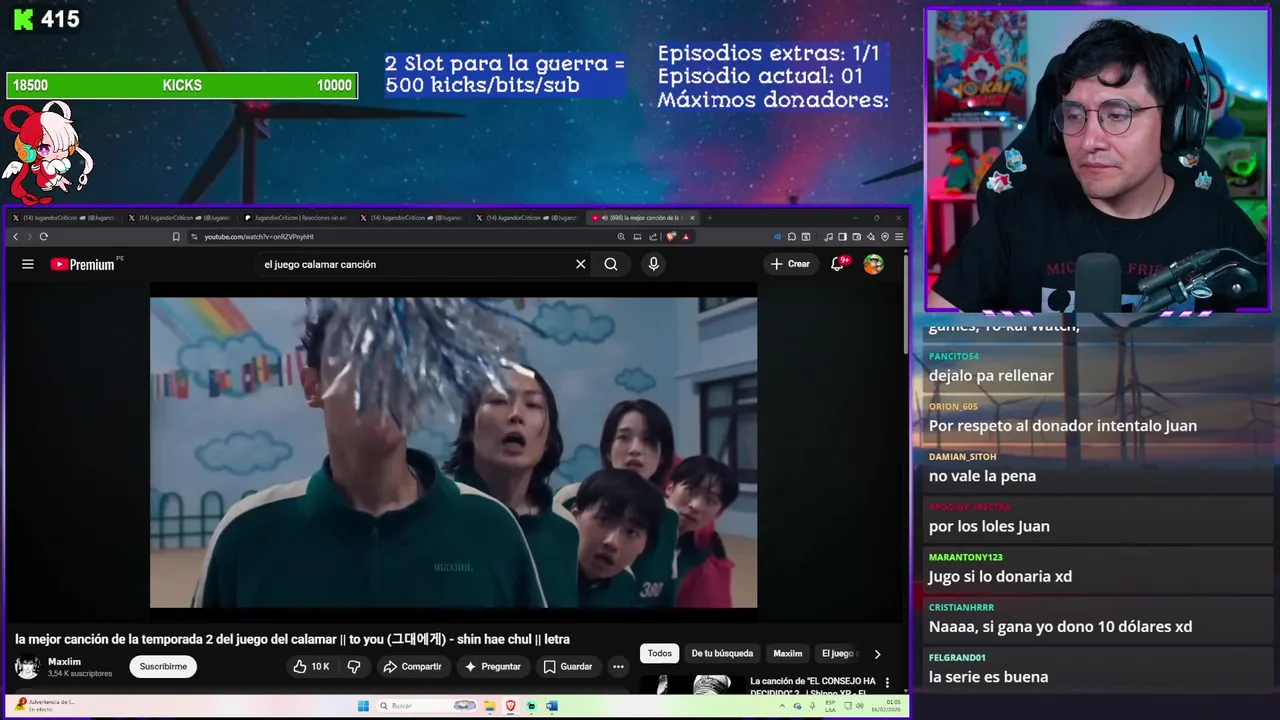Start voice search with the microphone icon
1280x720 pixels.
(653, 264)
